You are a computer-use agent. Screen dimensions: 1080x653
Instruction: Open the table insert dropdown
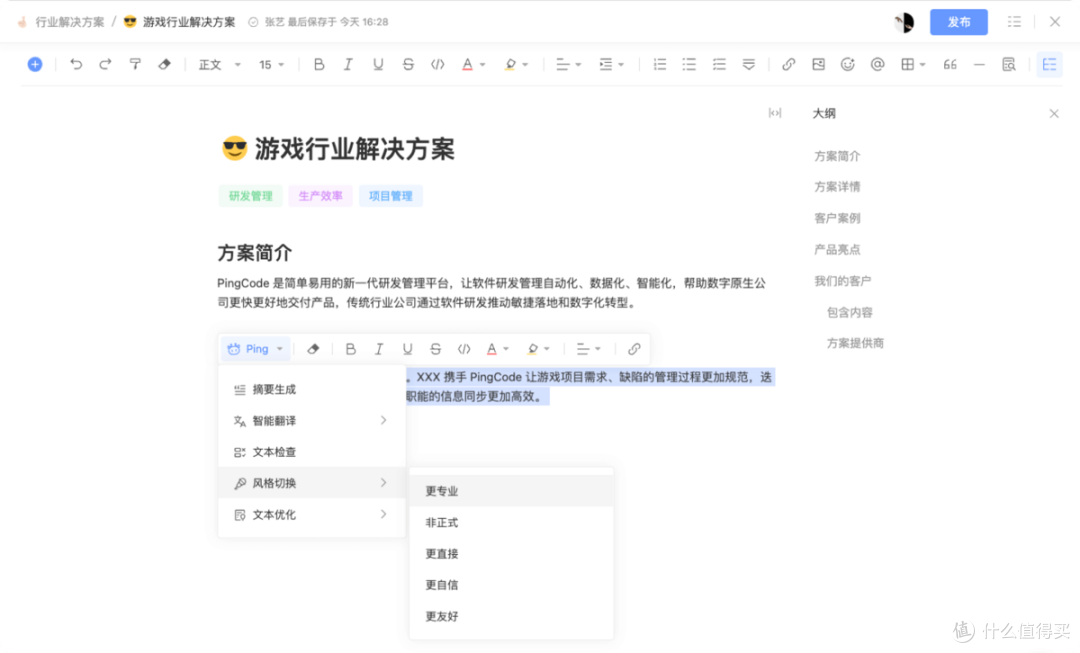point(913,65)
